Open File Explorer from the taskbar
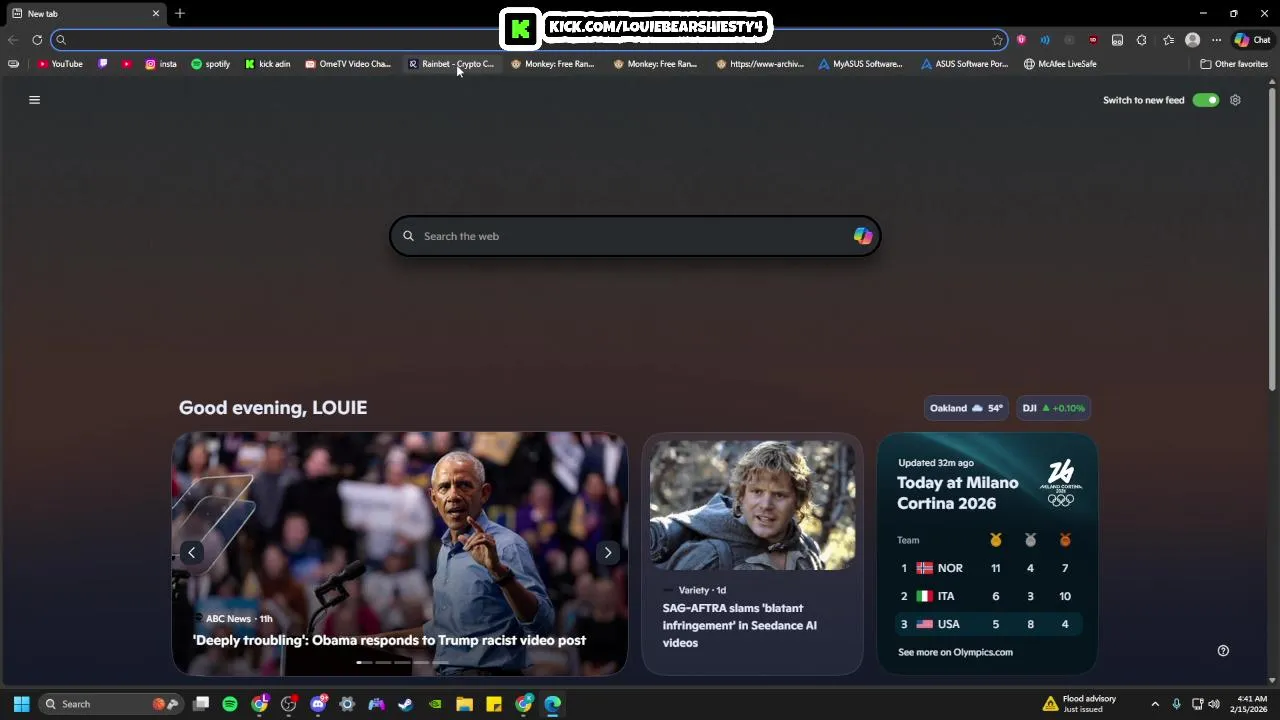1280x720 pixels. [464, 704]
